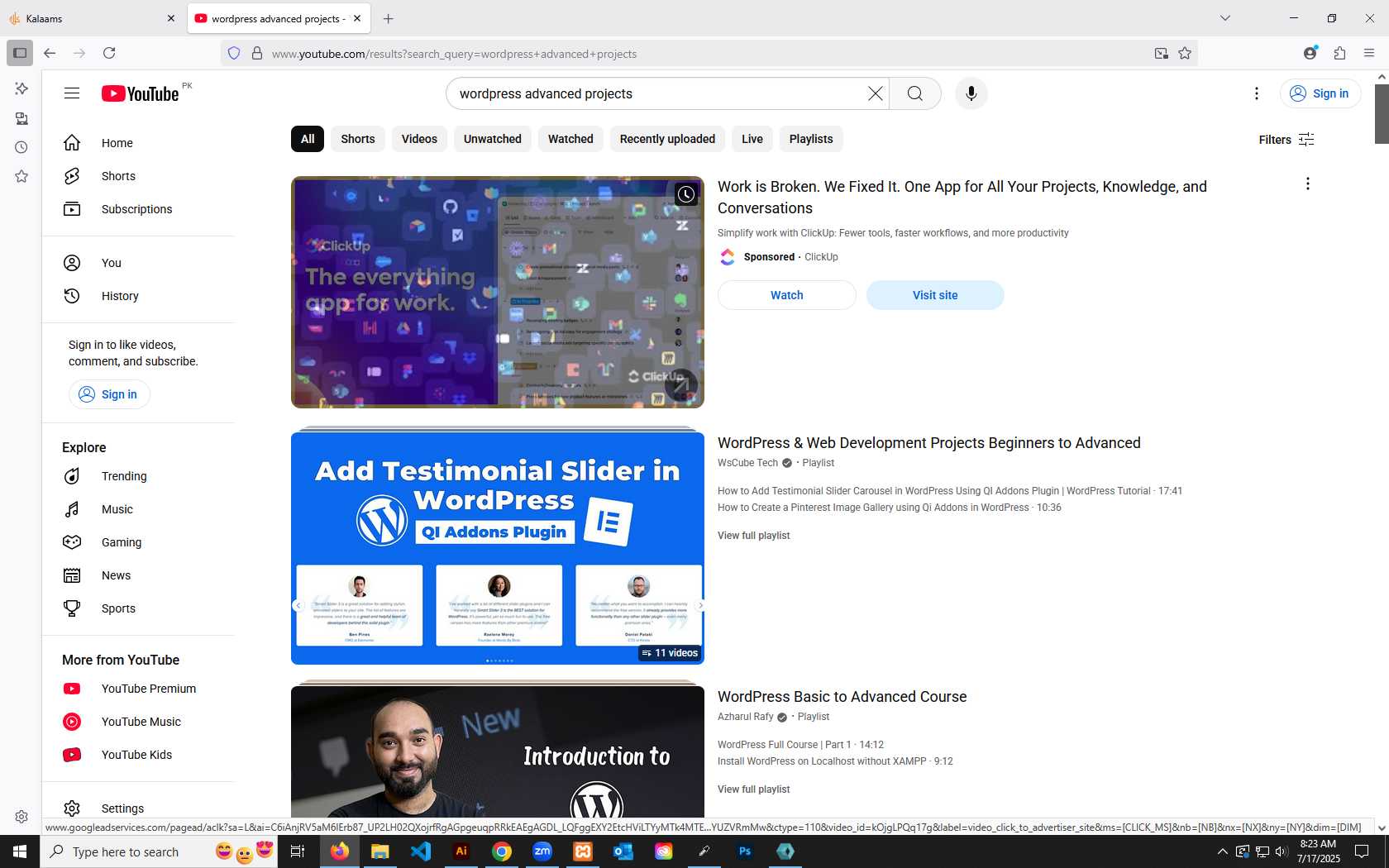The height and width of the screenshot is (868, 1389).
Task: Click Sign in button in header
Action: (1320, 93)
